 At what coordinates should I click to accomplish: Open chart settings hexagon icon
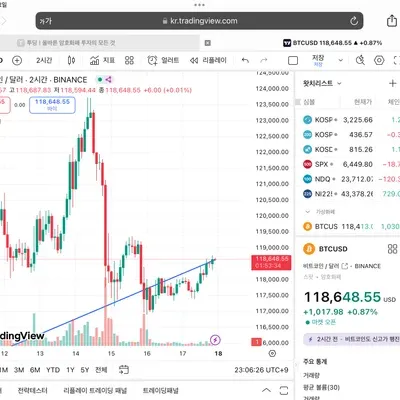point(379,60)
